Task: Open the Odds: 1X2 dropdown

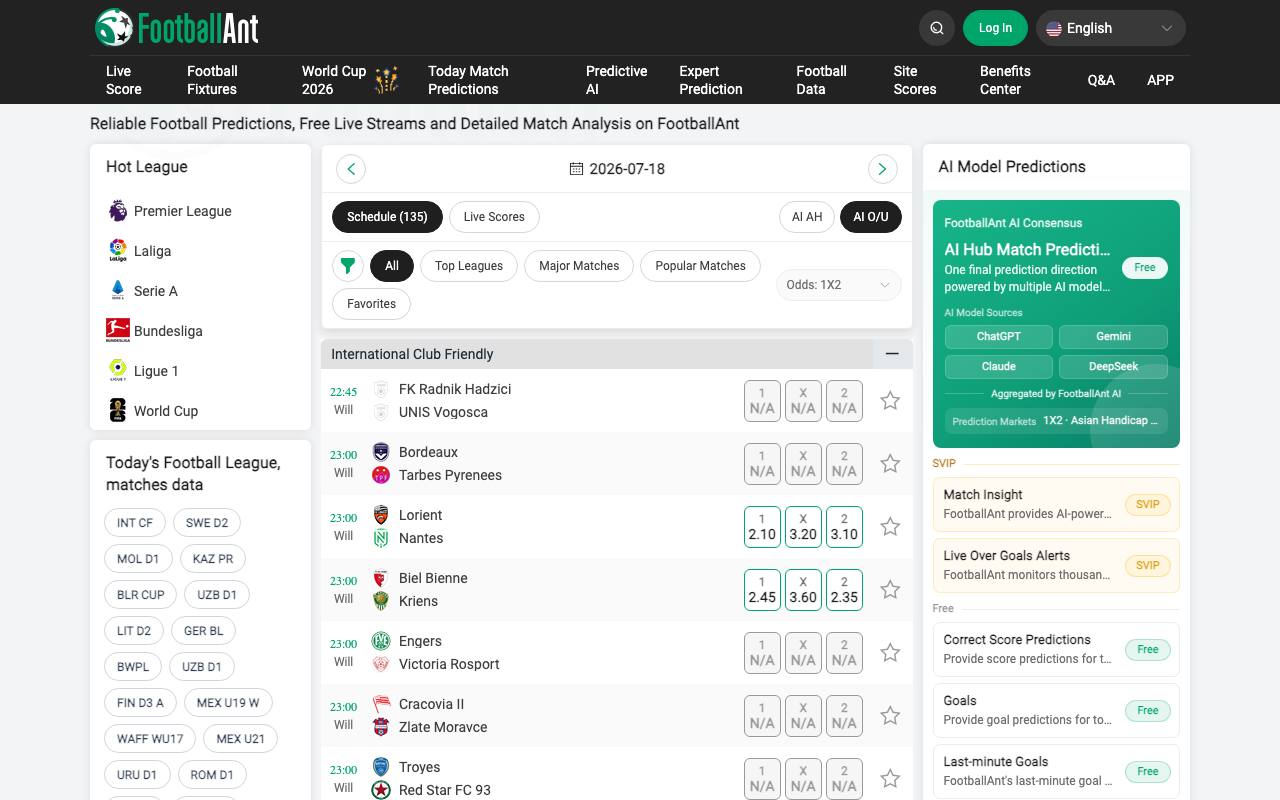Action: coord(838,285)
